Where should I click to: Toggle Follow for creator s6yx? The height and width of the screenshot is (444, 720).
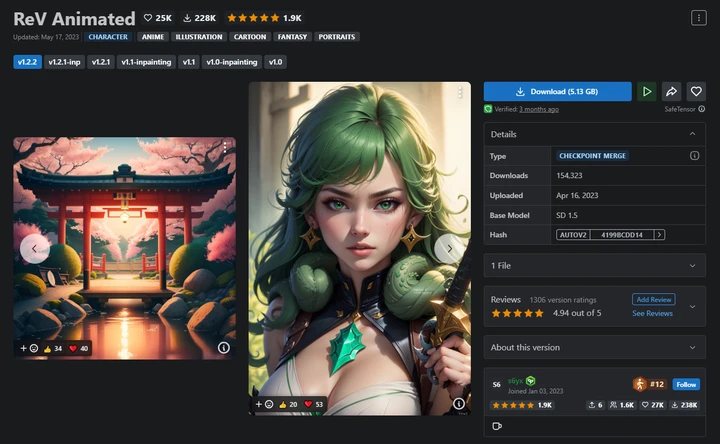point(686,384)
